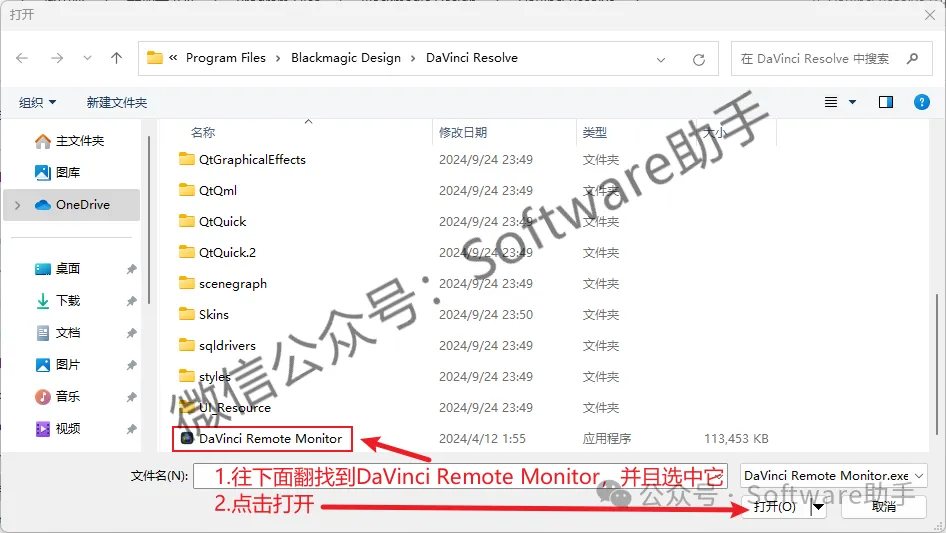The image size is (946, 533).
Task: Open 图库 in the sidebar
Action: click(59, 173)
